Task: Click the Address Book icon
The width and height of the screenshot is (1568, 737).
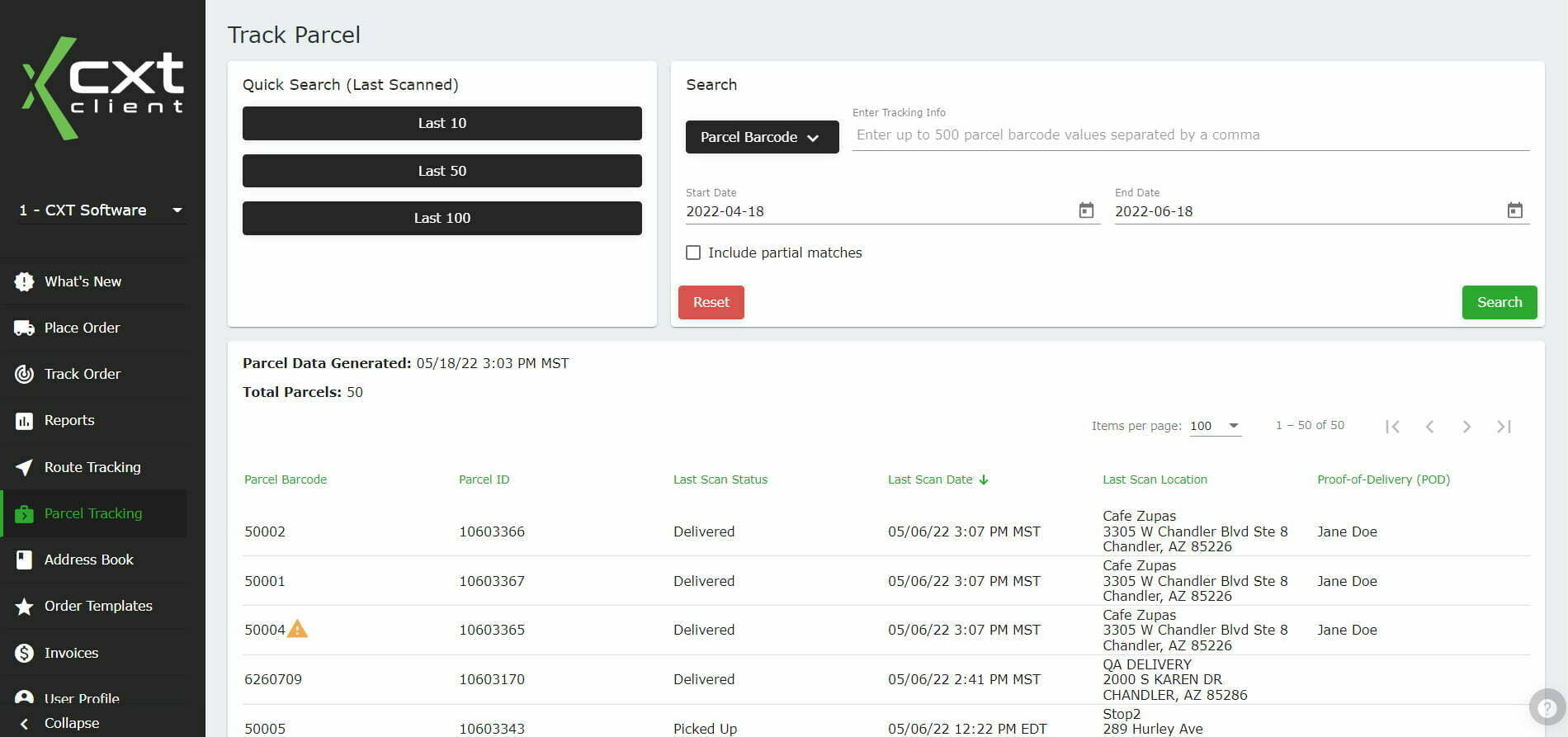Action: (24, 560)
